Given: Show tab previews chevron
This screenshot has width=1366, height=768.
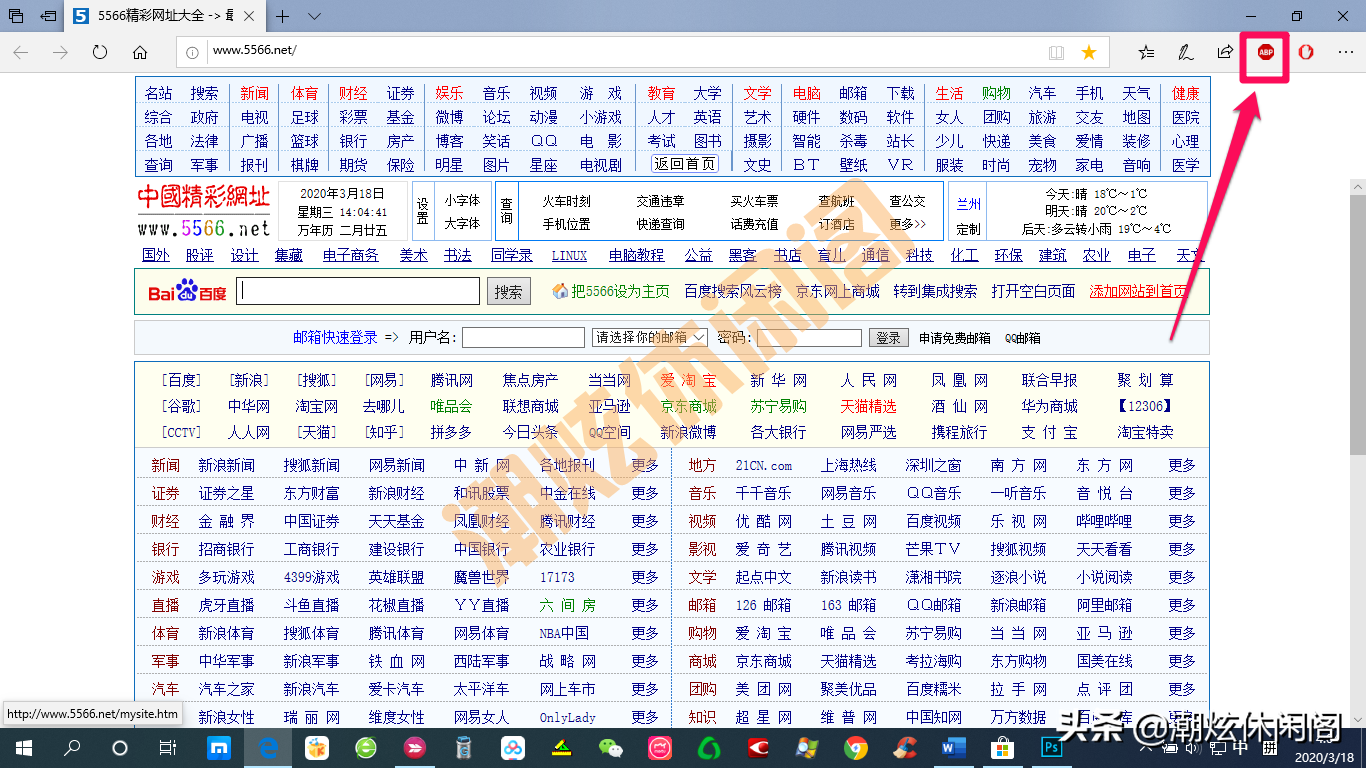Looking at the screenshot, I should pos(314,16).
